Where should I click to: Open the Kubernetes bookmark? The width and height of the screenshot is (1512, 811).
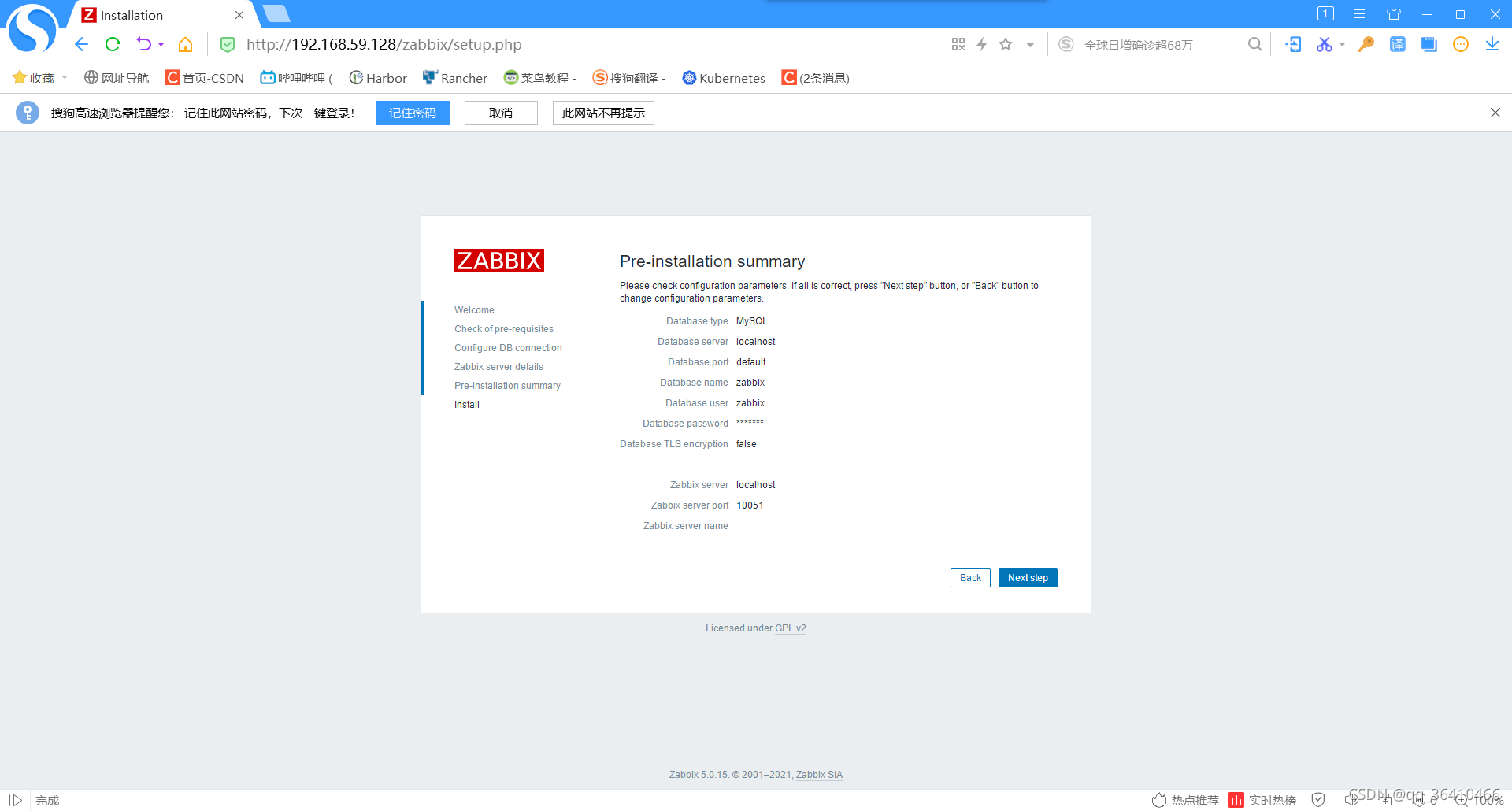(x=724, y=78)
